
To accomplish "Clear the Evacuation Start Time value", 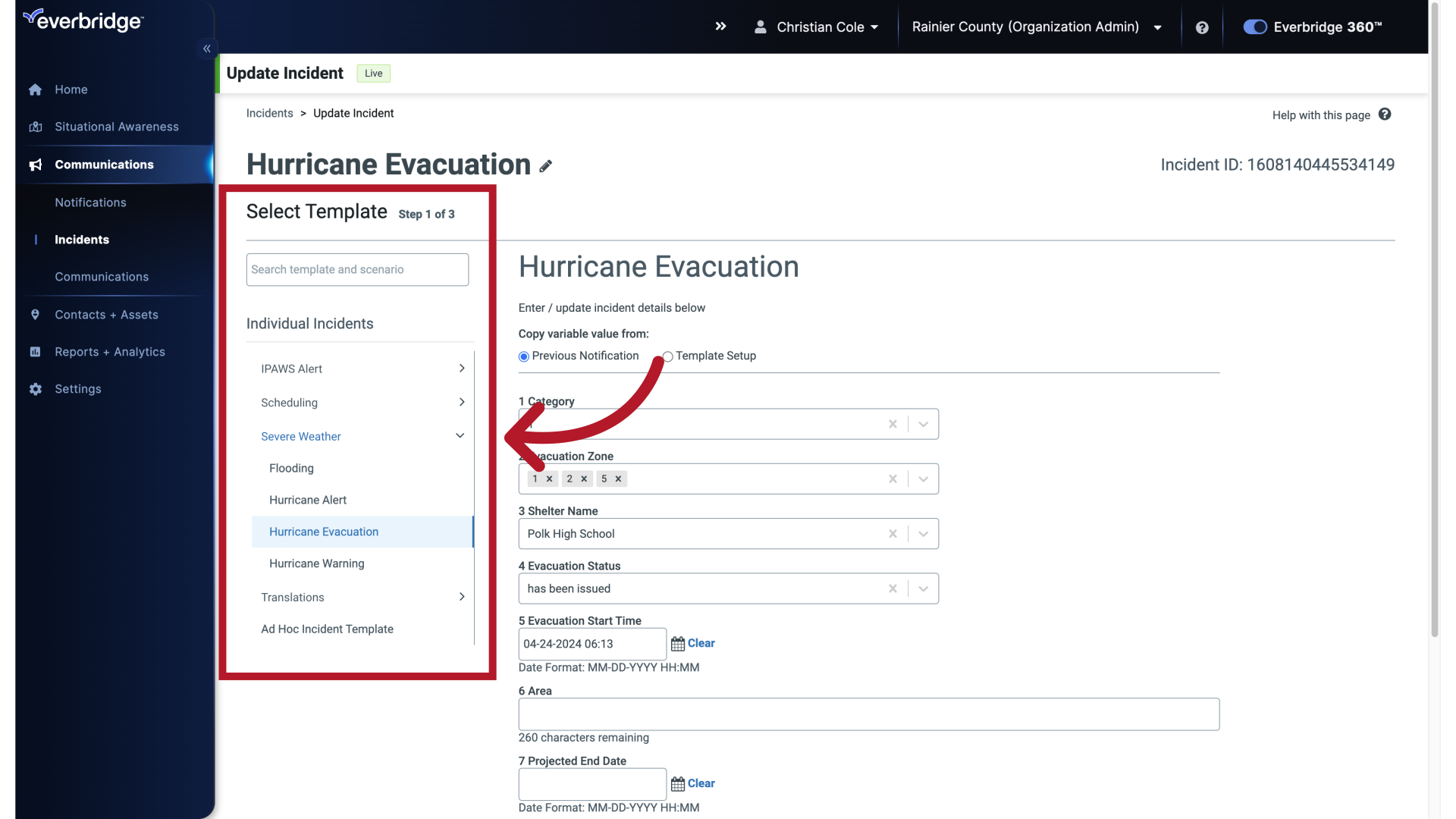I will [701, 643].
